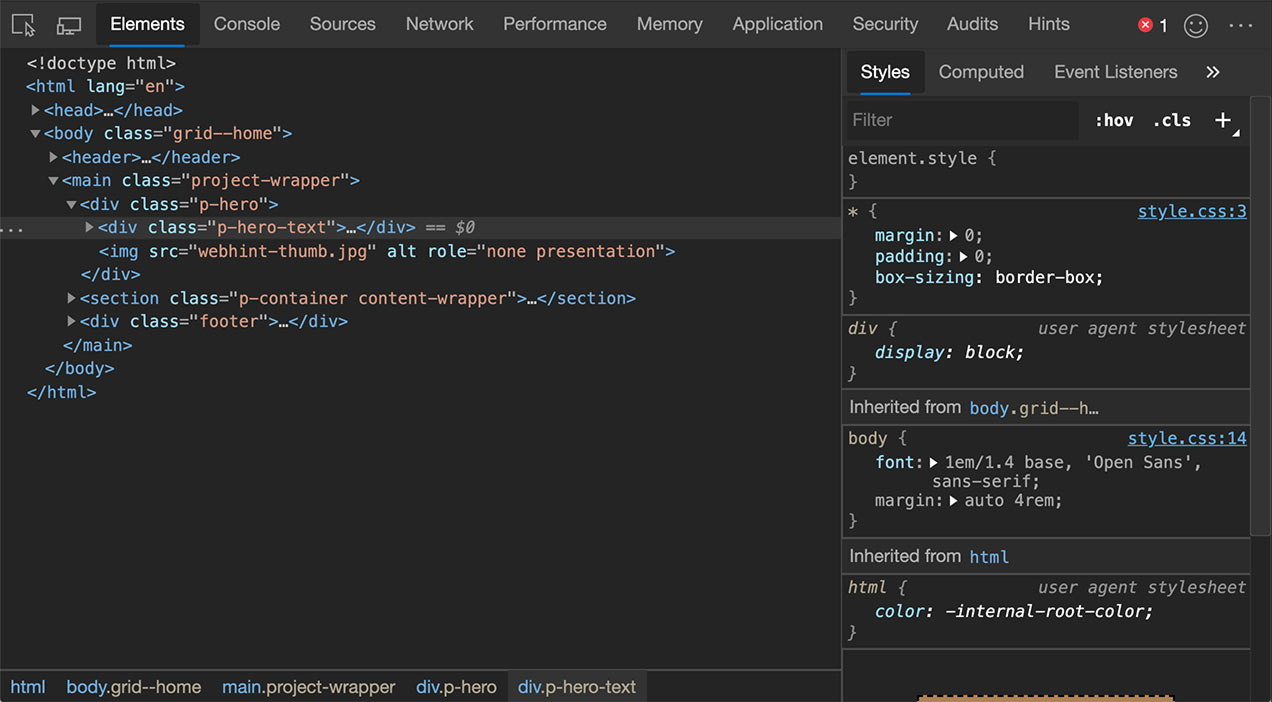Viewport: 1272px width, 702px height.
Task: Open the three-dot DevTools menu
Action: [x=1241, y=25]
